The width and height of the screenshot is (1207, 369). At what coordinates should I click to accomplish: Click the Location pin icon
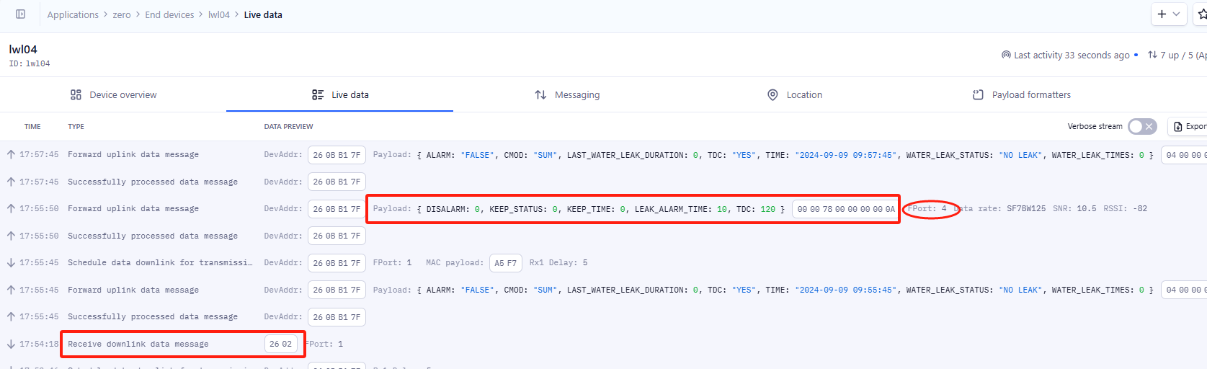[772, 95]
